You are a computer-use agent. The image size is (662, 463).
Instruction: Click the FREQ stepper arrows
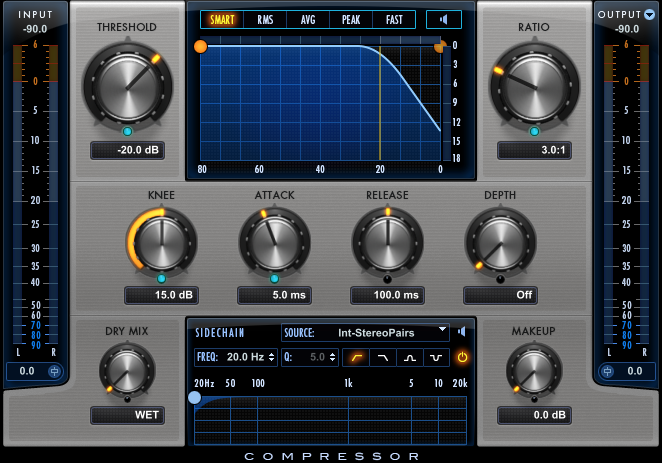271,357
